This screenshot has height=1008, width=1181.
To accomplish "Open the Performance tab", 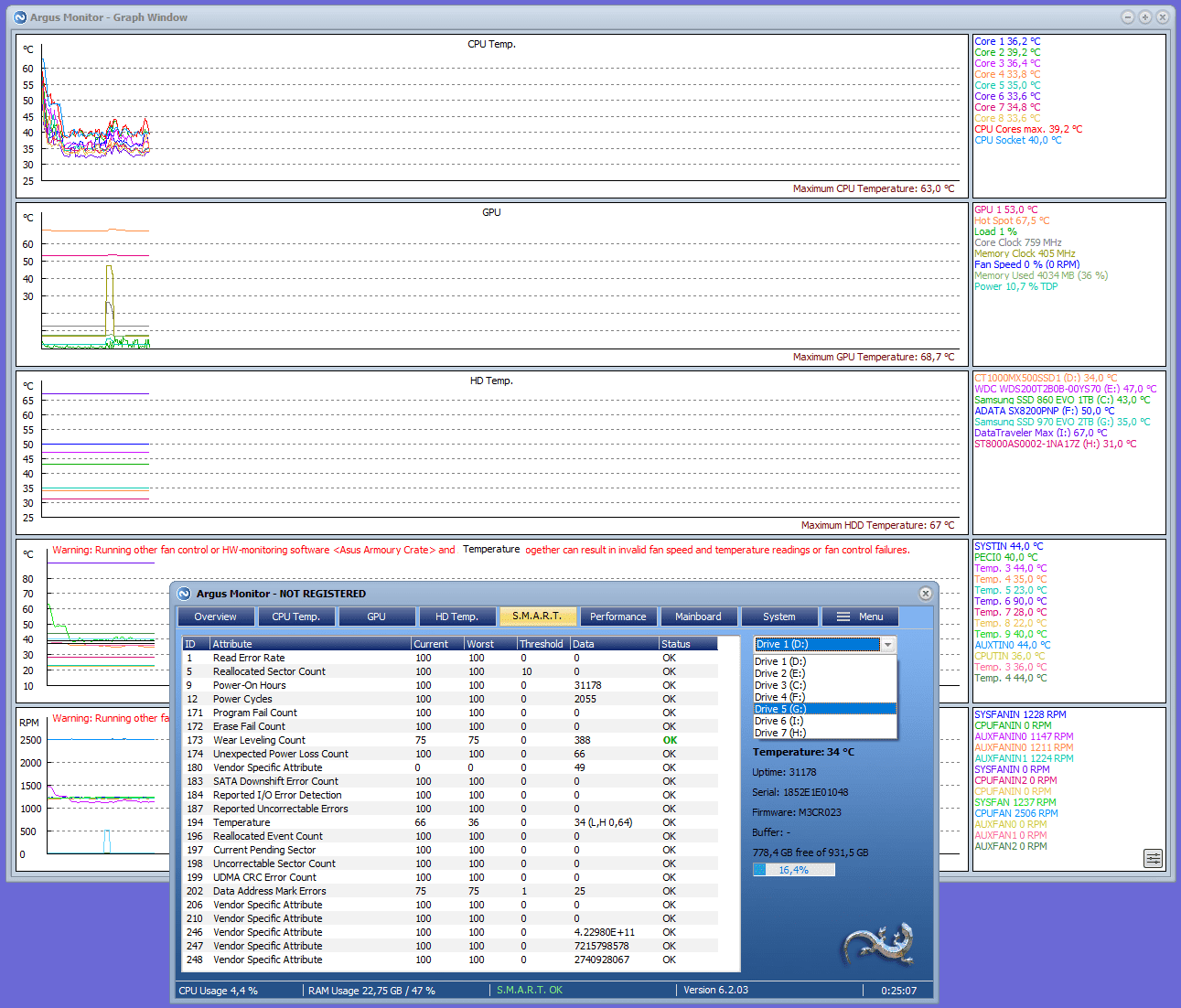I will tap(618, 617).
